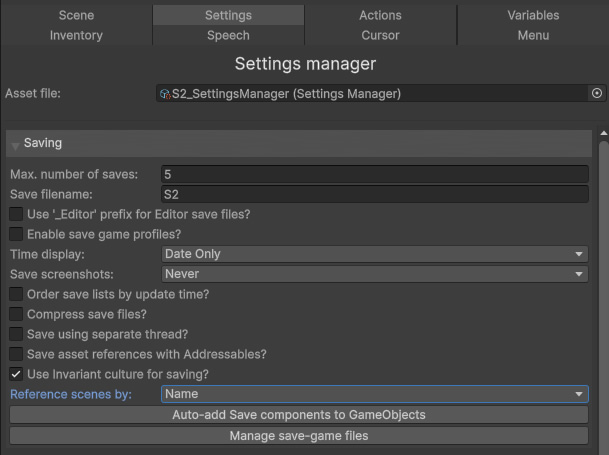Open the Cursor tab
609x455 pixels.
tap(380, 35)
